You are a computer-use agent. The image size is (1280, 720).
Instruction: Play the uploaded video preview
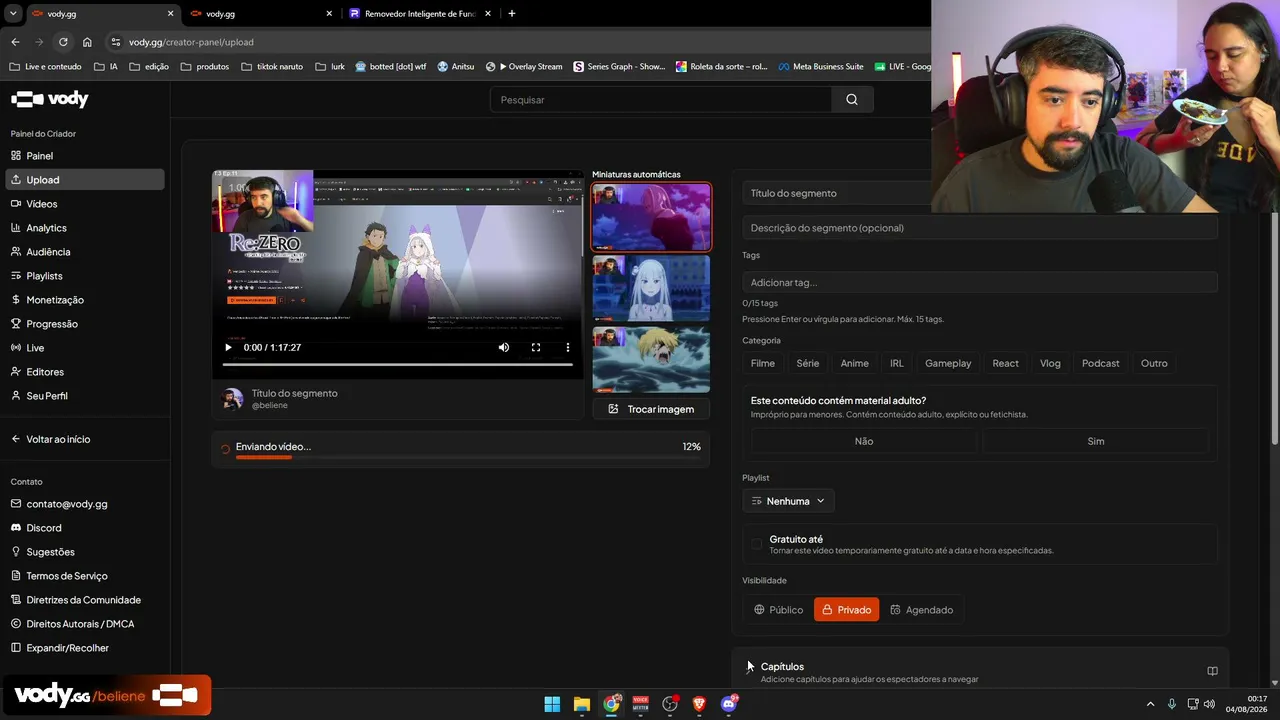coord(228,348)
